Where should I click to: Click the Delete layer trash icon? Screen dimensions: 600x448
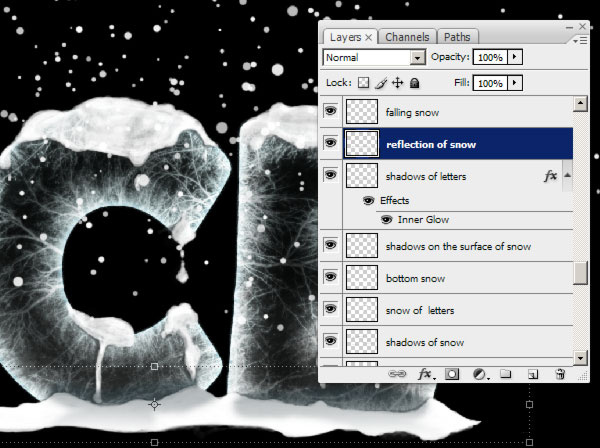coord(560,374)
